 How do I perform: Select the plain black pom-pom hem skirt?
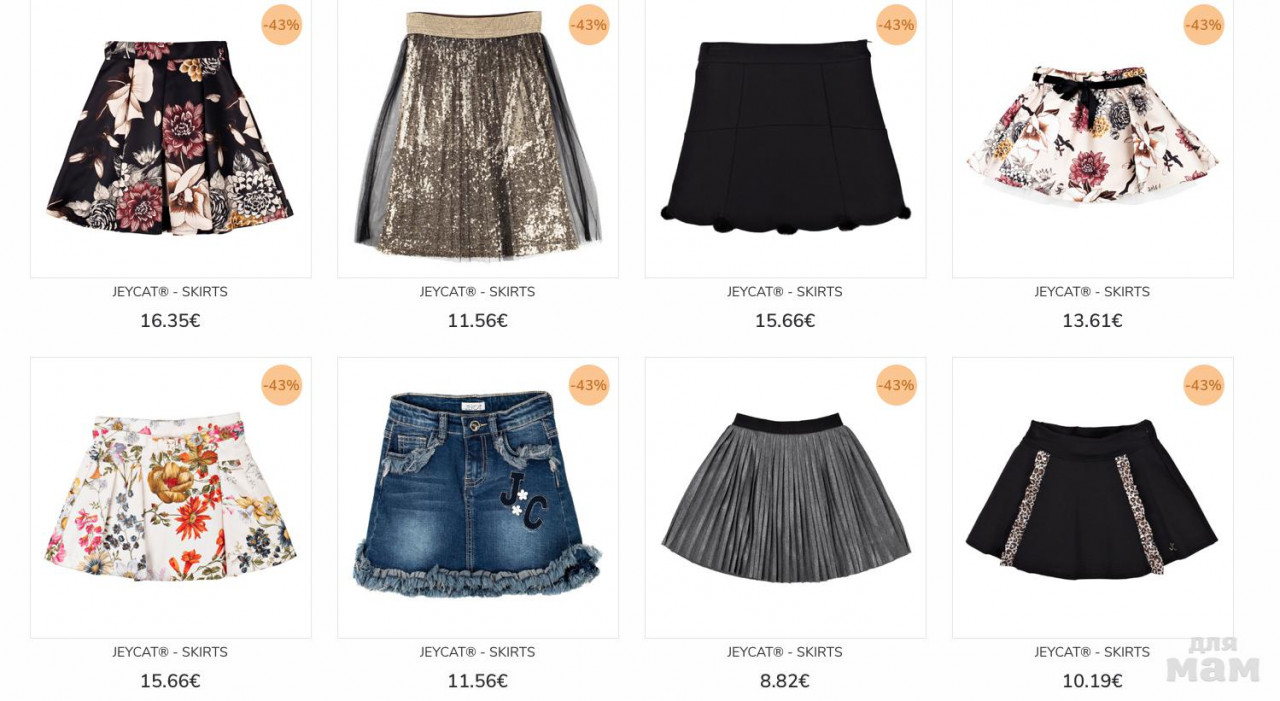coord(785,137)
